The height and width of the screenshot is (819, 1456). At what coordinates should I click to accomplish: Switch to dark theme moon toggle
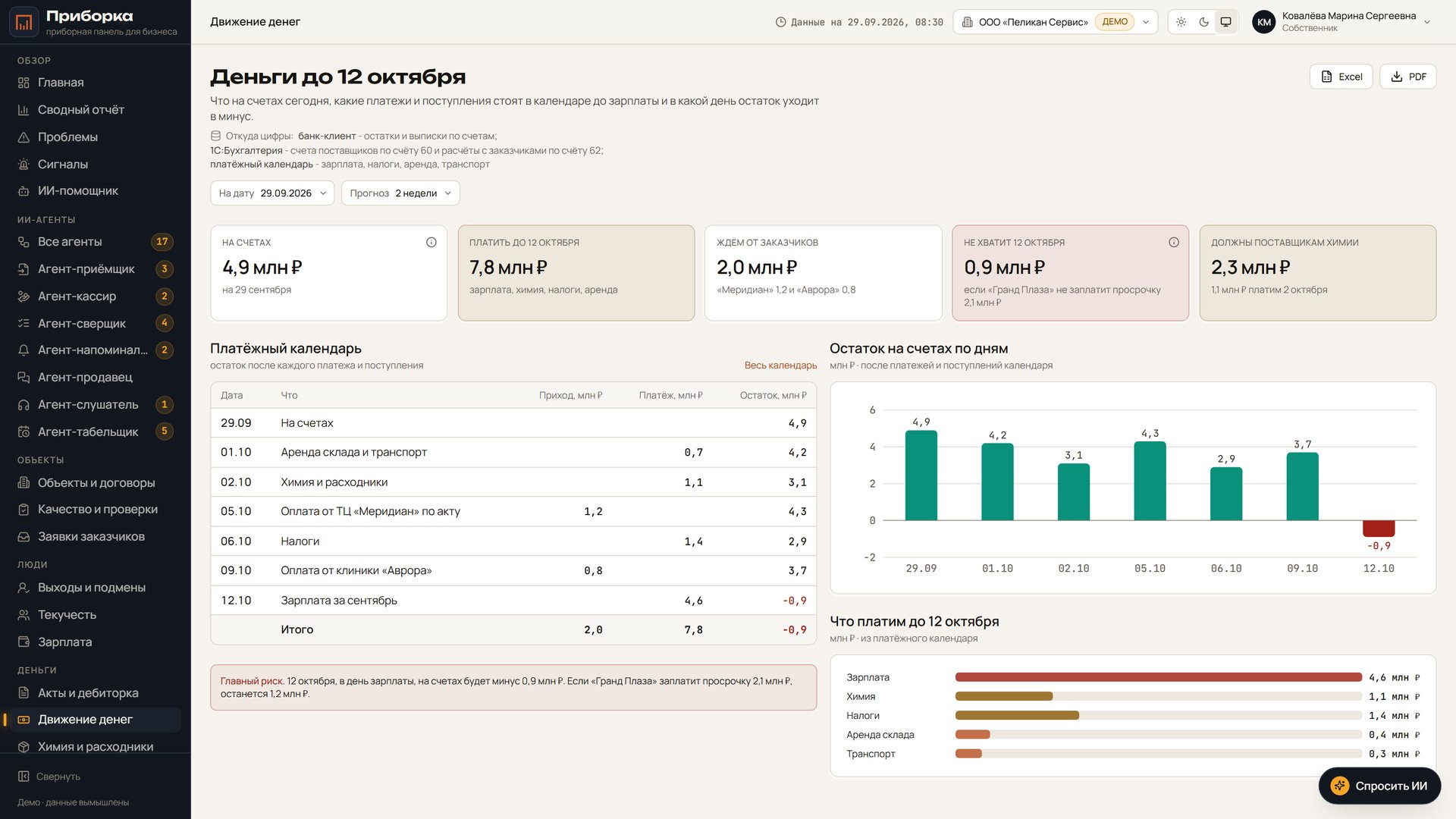coord(1203,22)
